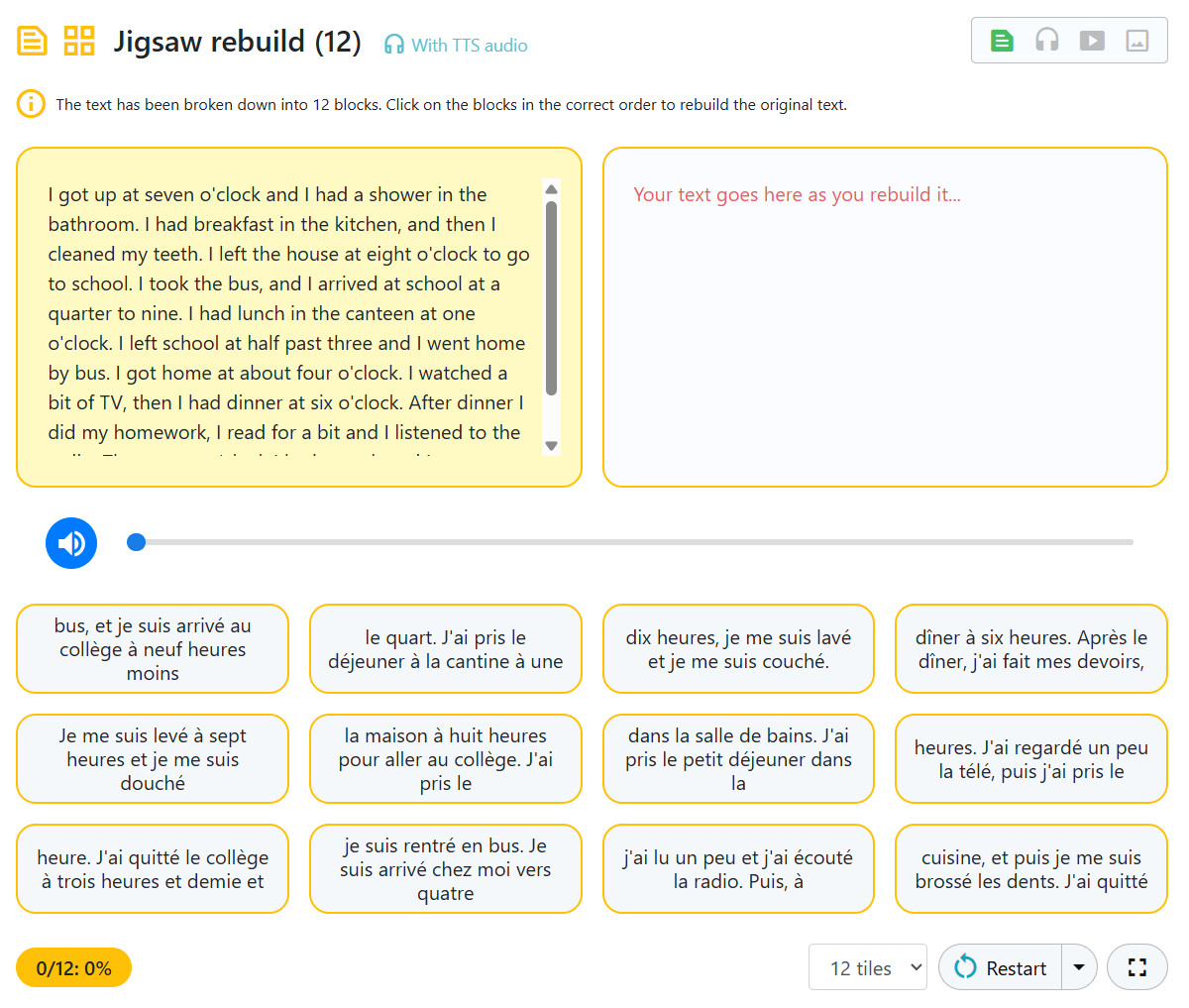The width and height of the screenshot is (1189, 1008).
Task: Click the scrollbar down arrow in the English text
Action: pos(552,446)
